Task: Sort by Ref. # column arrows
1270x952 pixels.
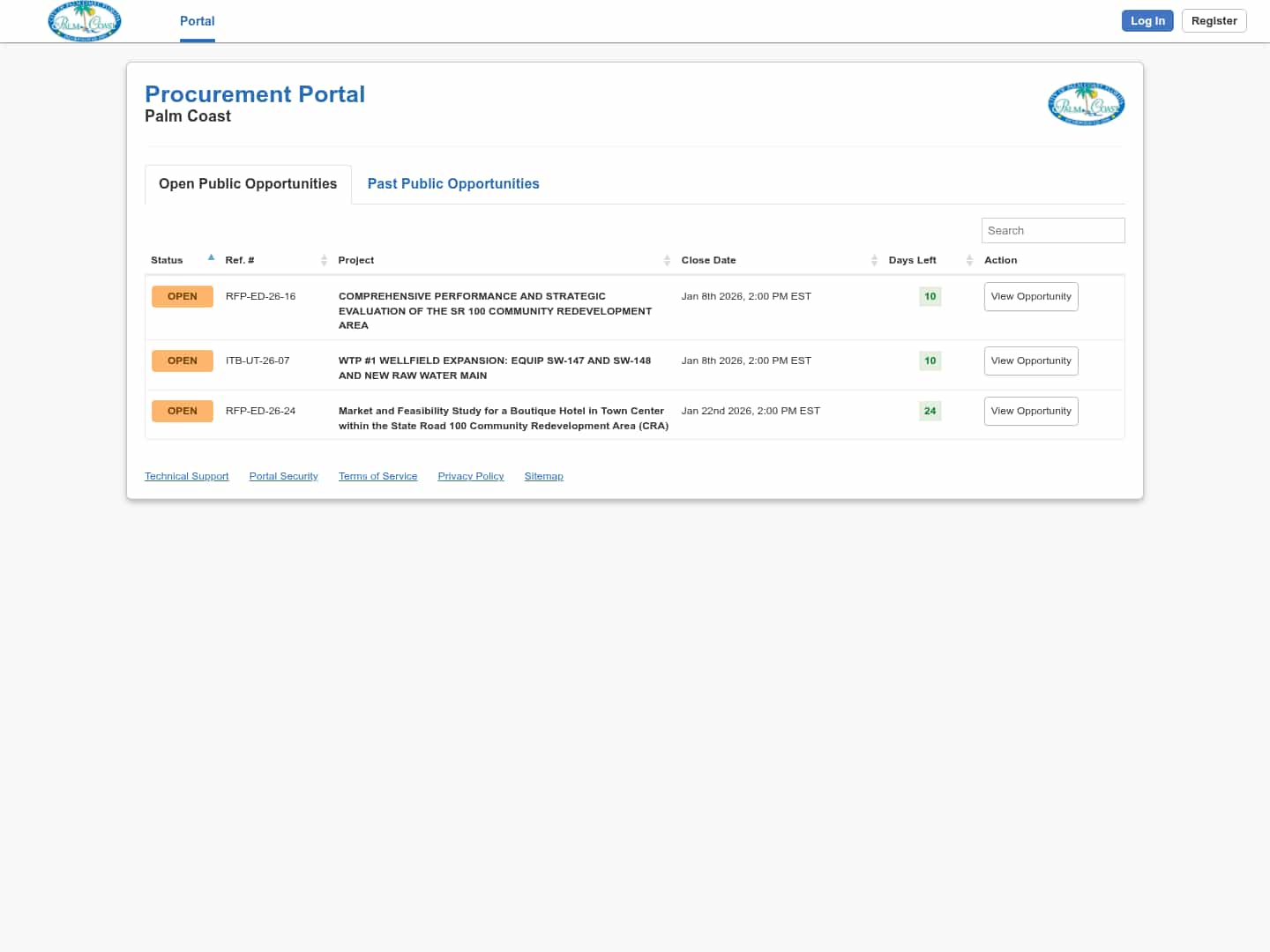Action: [324, 260]
